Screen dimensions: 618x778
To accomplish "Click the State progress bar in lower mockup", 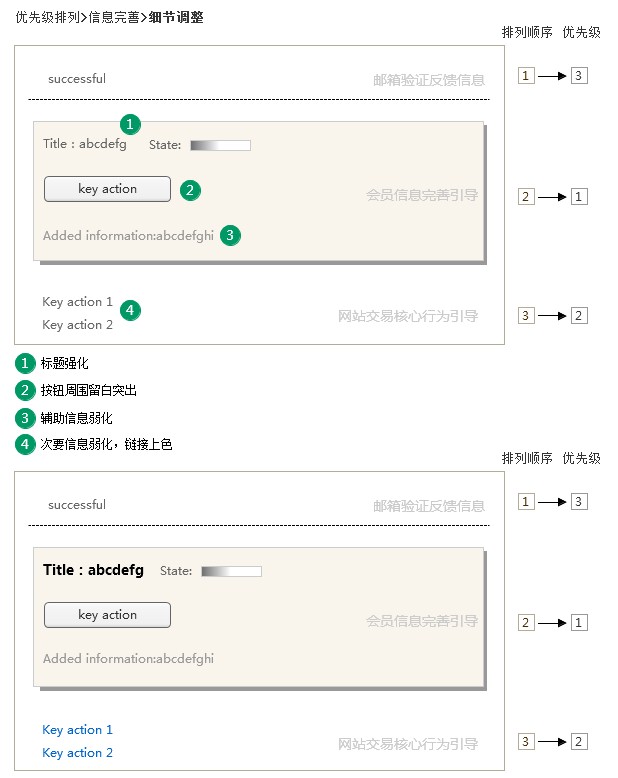I will tap(231, 571).
